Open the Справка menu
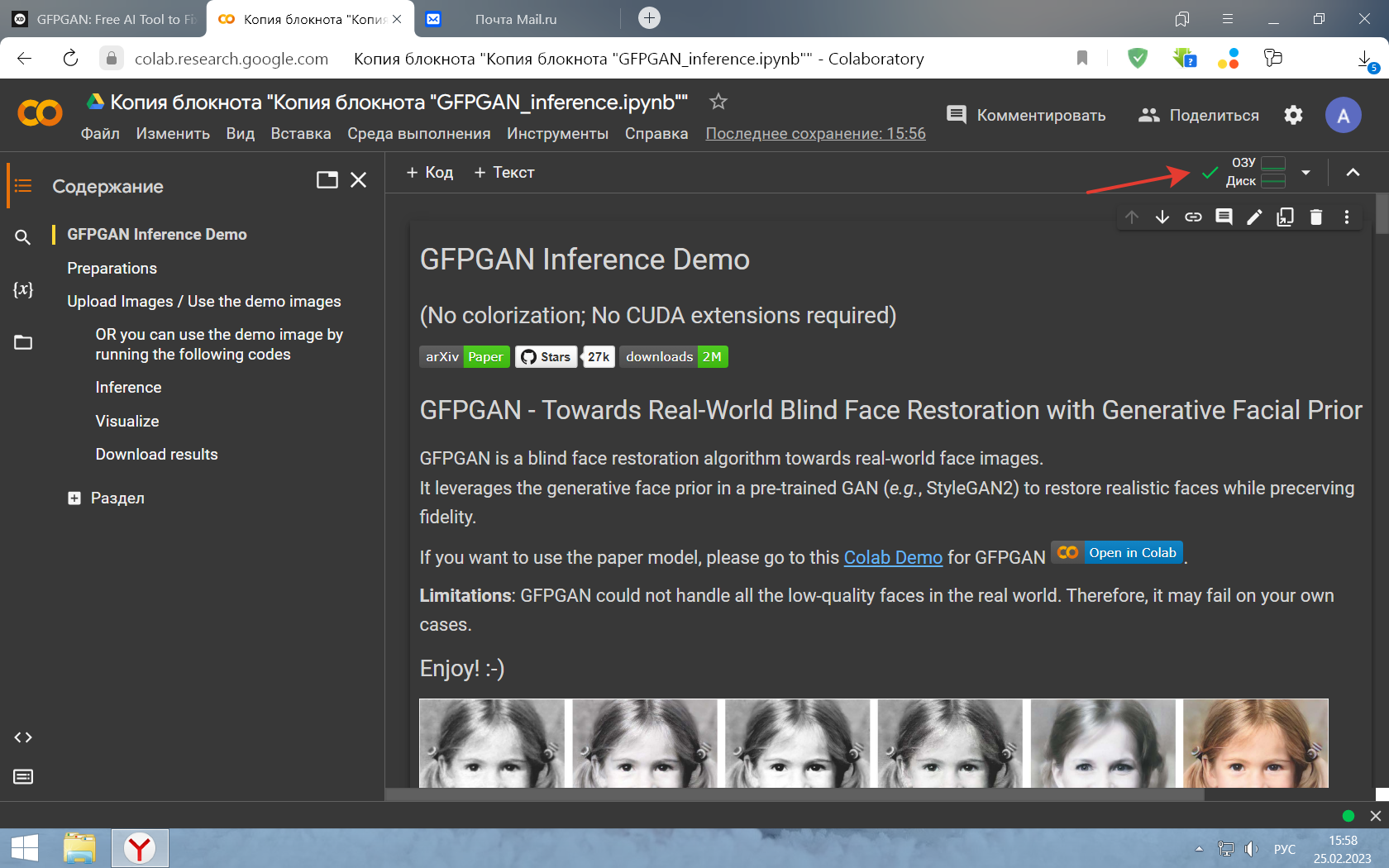Image resolution: width=1389 pixels, height=868 pixels. click(656, 133)
